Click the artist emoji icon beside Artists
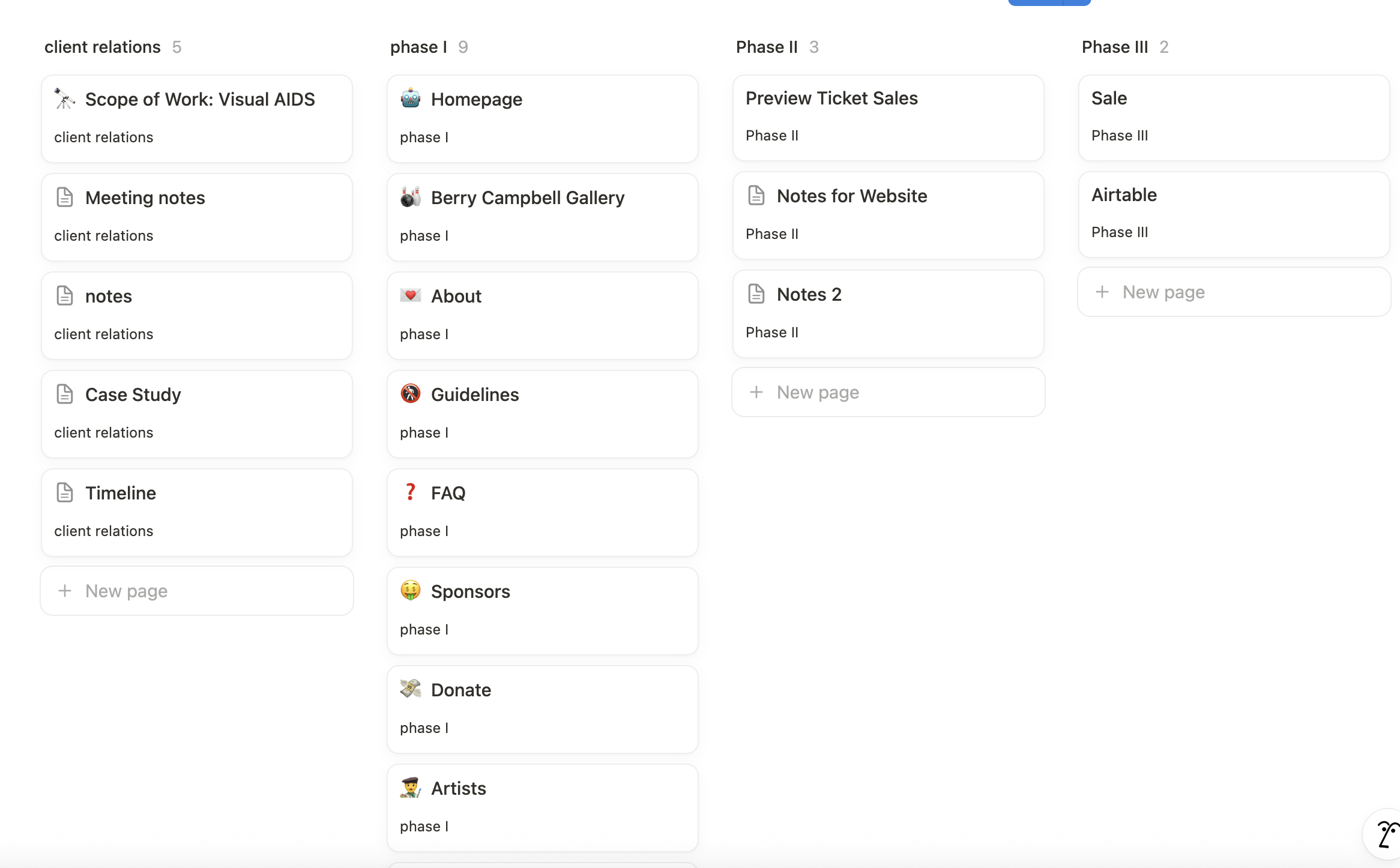The height and width of the screenshot is (868, 1400). pyautogui.click(x=411, y=788)
